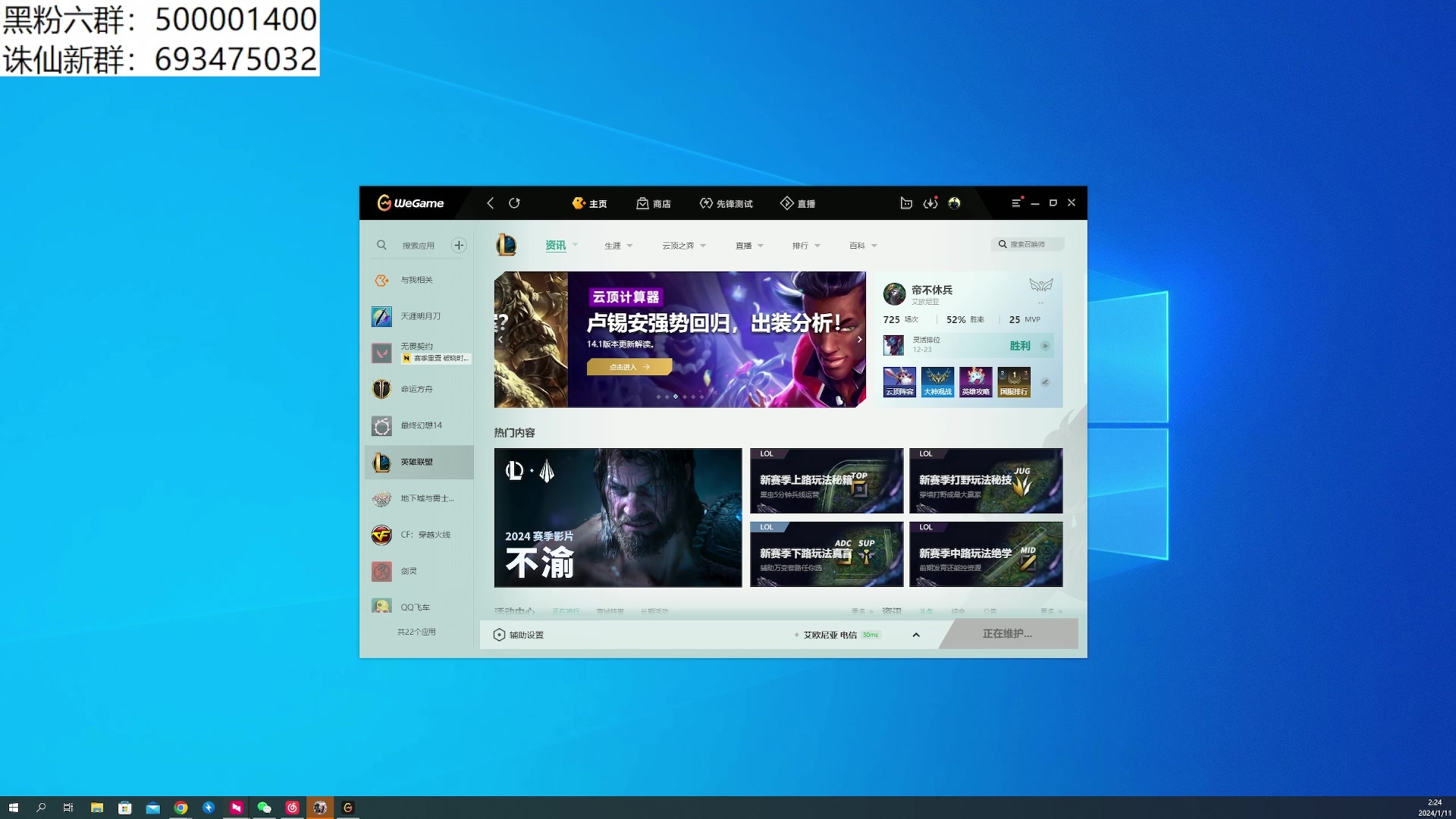Advance banner with the right carousel arrow

(x=859, y=340)
